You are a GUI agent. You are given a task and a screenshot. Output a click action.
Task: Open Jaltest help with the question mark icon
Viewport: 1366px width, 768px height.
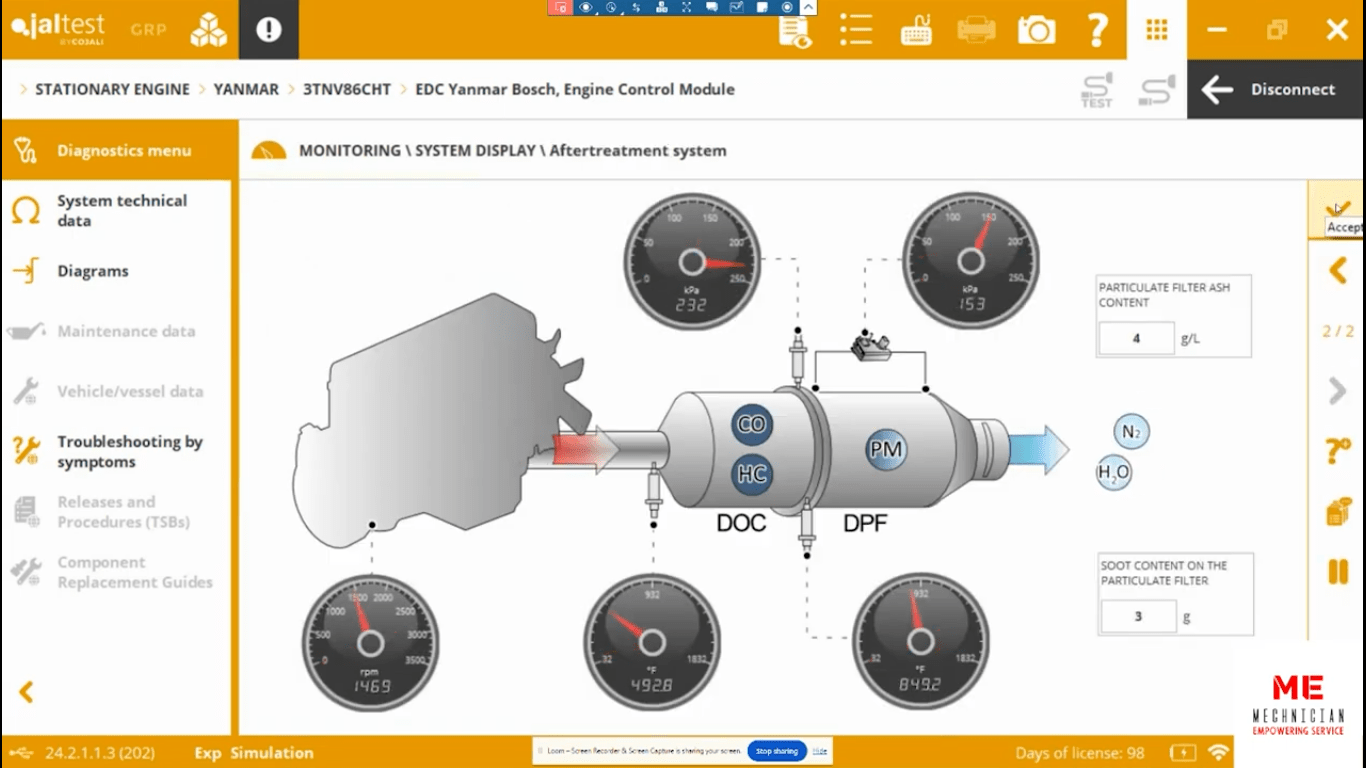[1097, 30]
